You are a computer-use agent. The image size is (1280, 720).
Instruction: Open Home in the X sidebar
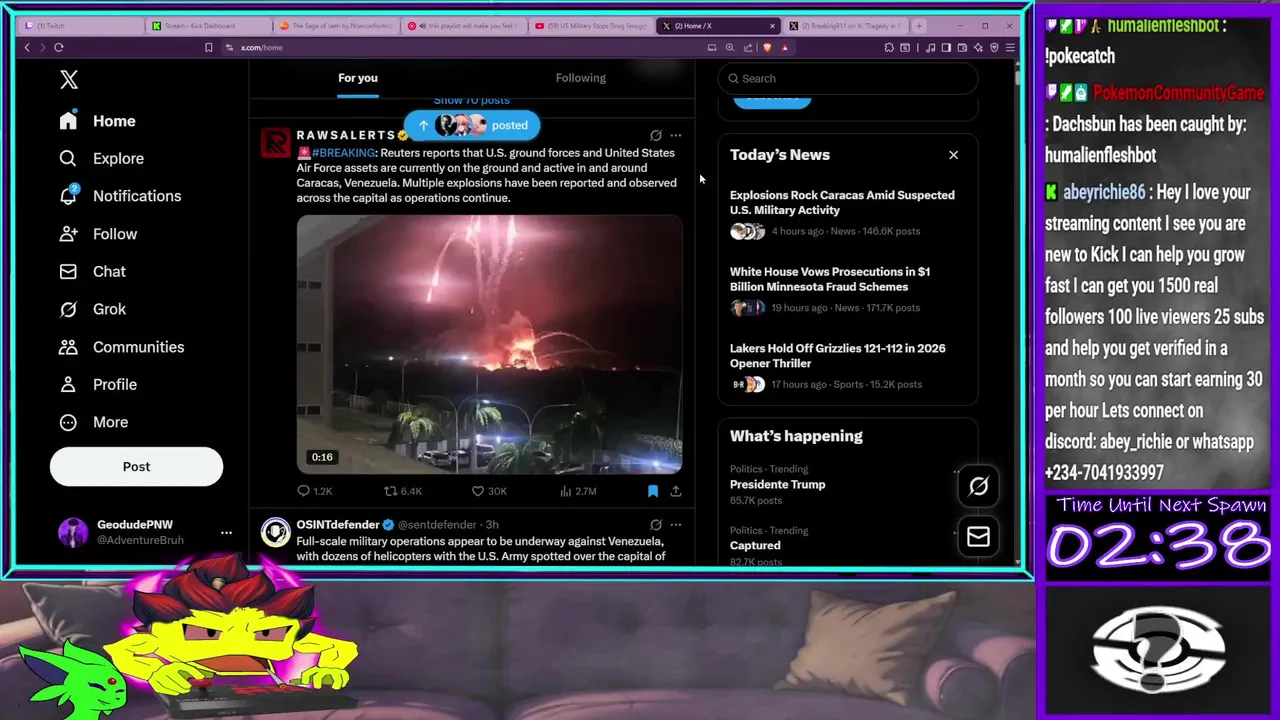pos(97,121)
